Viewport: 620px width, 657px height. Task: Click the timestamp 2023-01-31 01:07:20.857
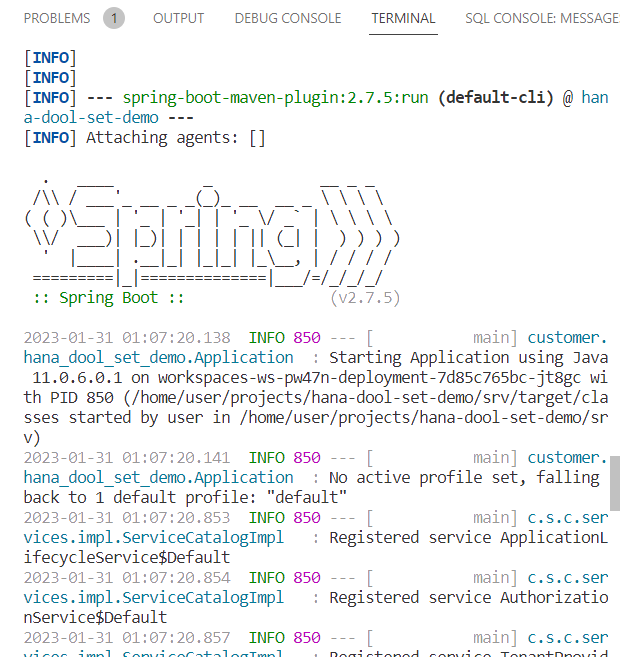127,637
